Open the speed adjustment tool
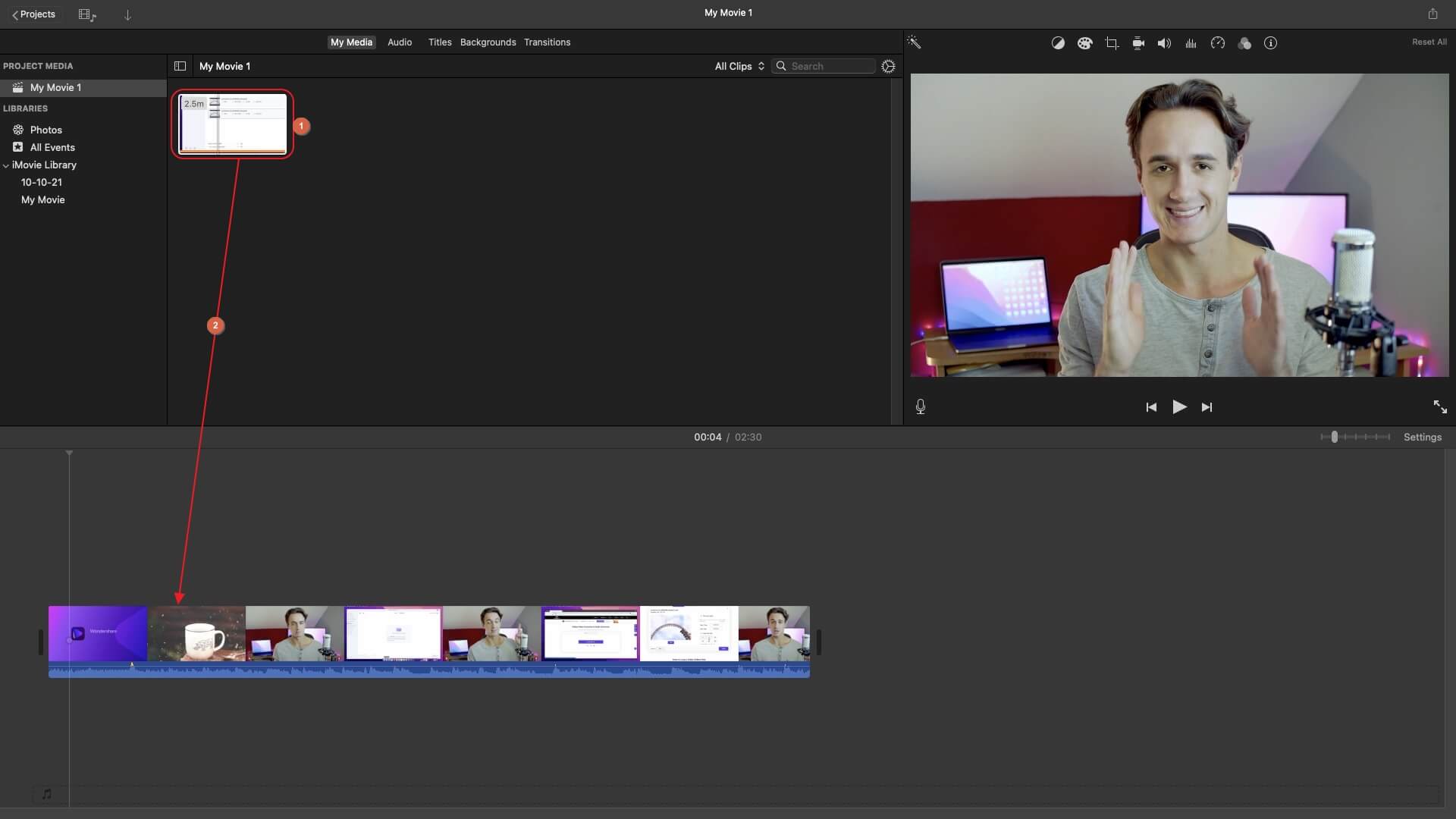Viewport: 1456px width, 819px height. click(1217, 43)
